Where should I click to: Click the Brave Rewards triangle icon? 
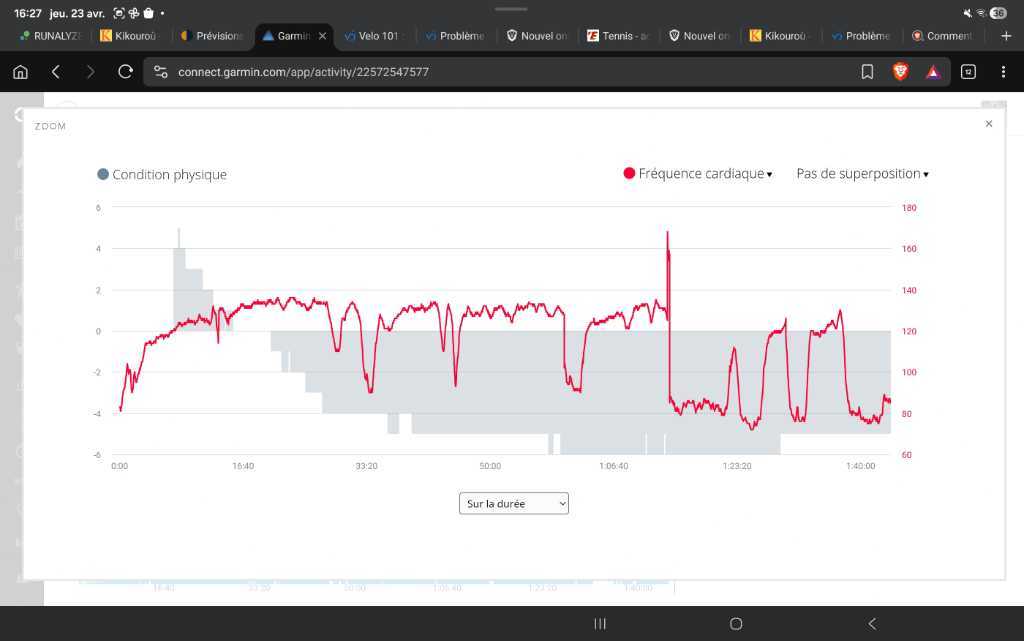click(932, 72)
